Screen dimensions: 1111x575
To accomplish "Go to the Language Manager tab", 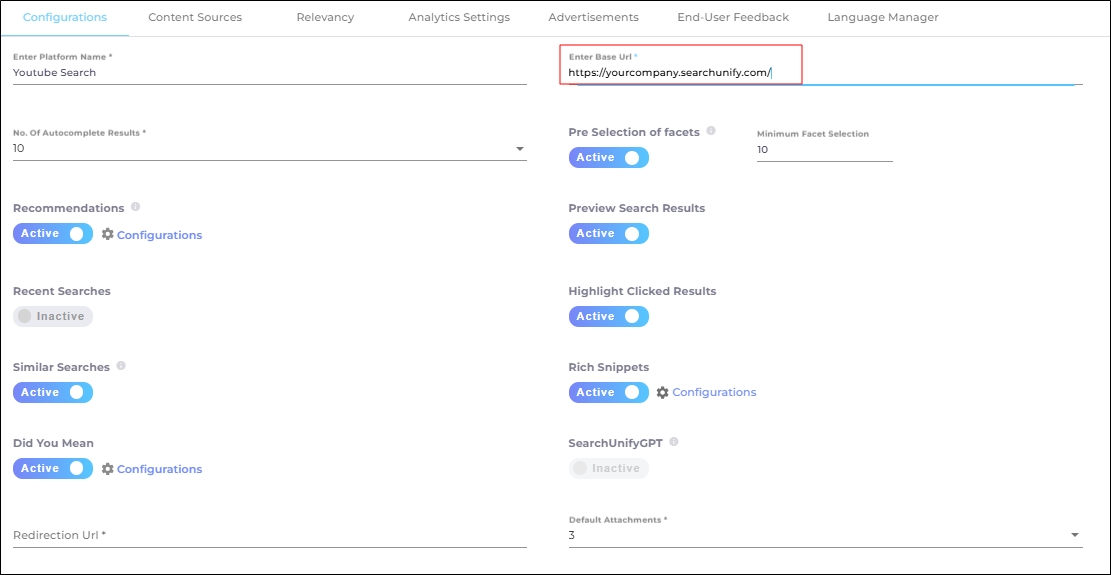I will point(883,17).
